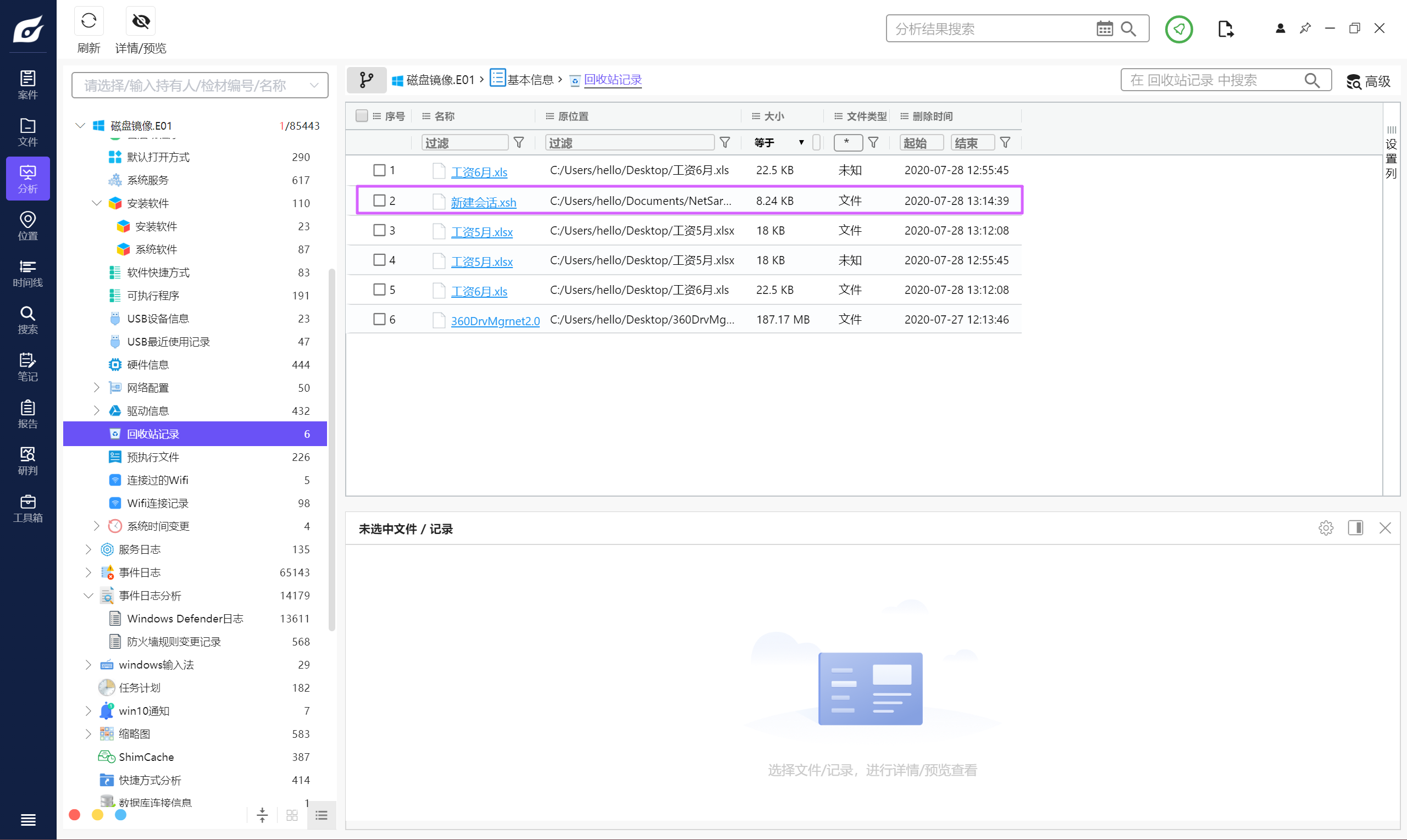Check row 4 checkbox
This screenshot has height=840, width=1407.
tap(379, 260)
